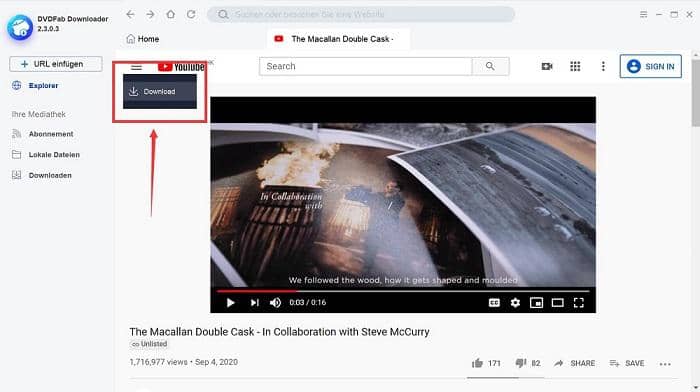
Task: Open Lokale Dateien in sidebar
Action: (x=46, y=154)
